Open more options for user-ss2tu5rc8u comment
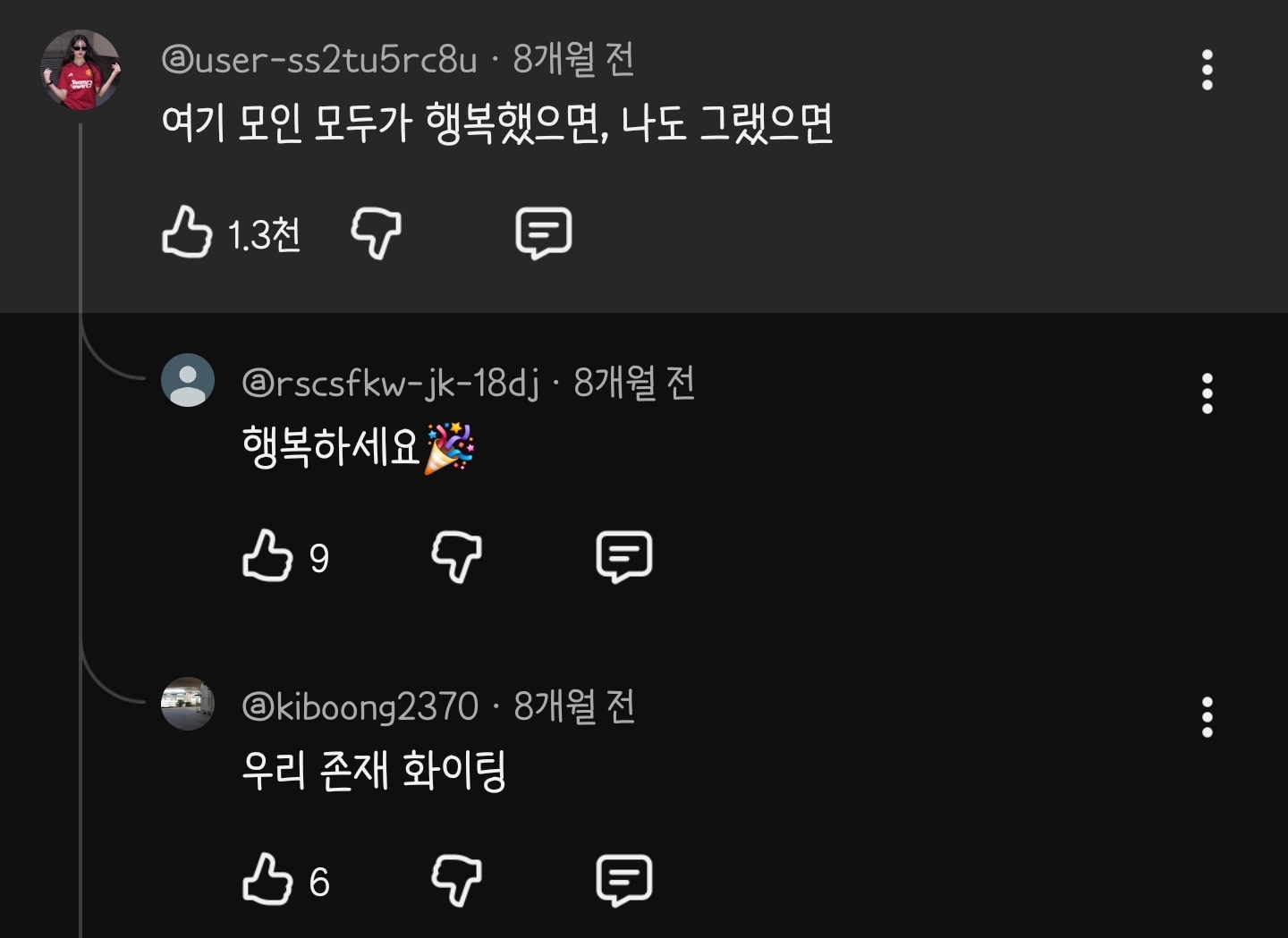The height and width of the screenshot is (938, 1288). pyautogui.click(x=1207, y=70)
